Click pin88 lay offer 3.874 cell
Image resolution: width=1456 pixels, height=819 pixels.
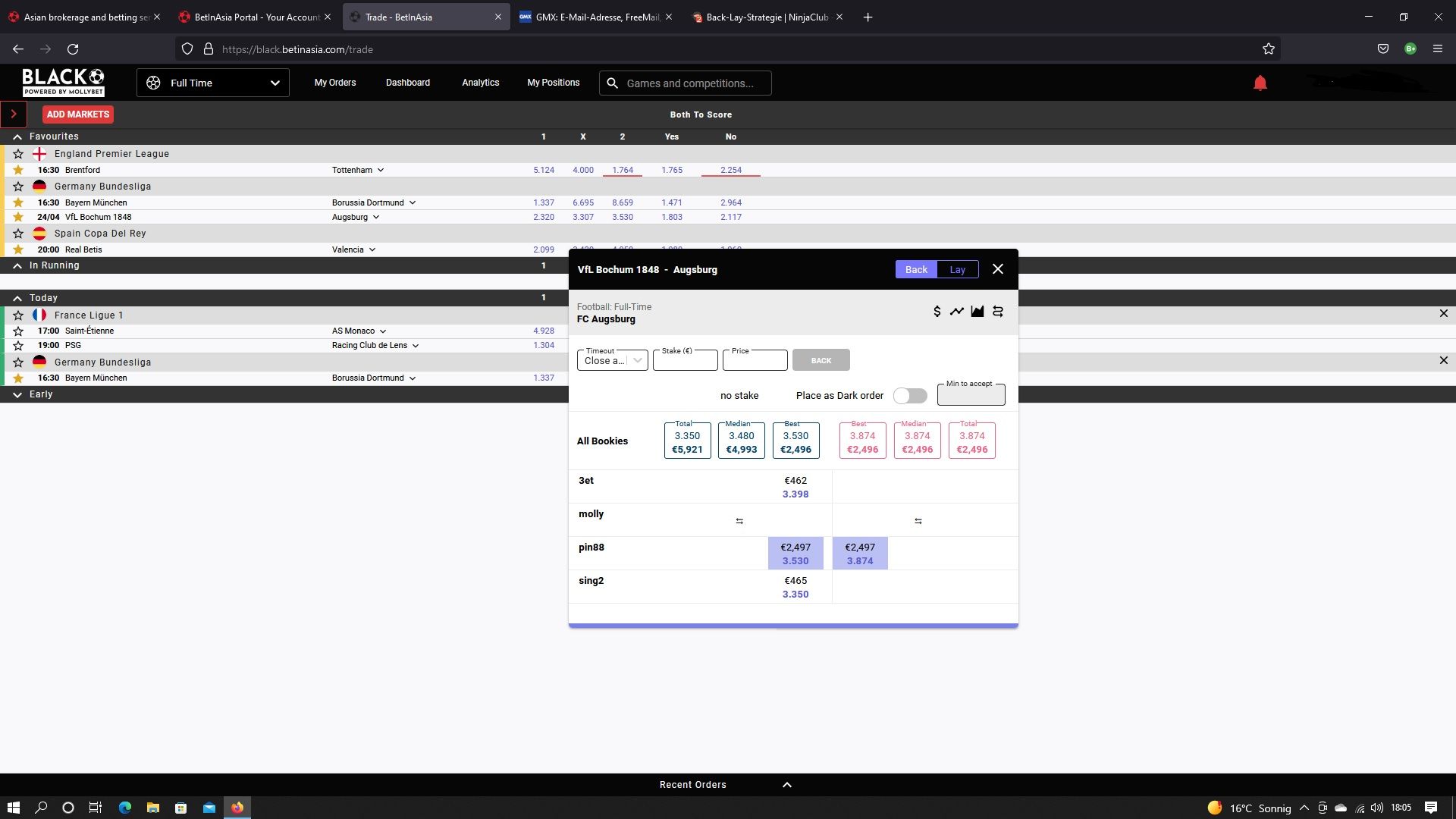pyautogui.click(x=860, y=554)
